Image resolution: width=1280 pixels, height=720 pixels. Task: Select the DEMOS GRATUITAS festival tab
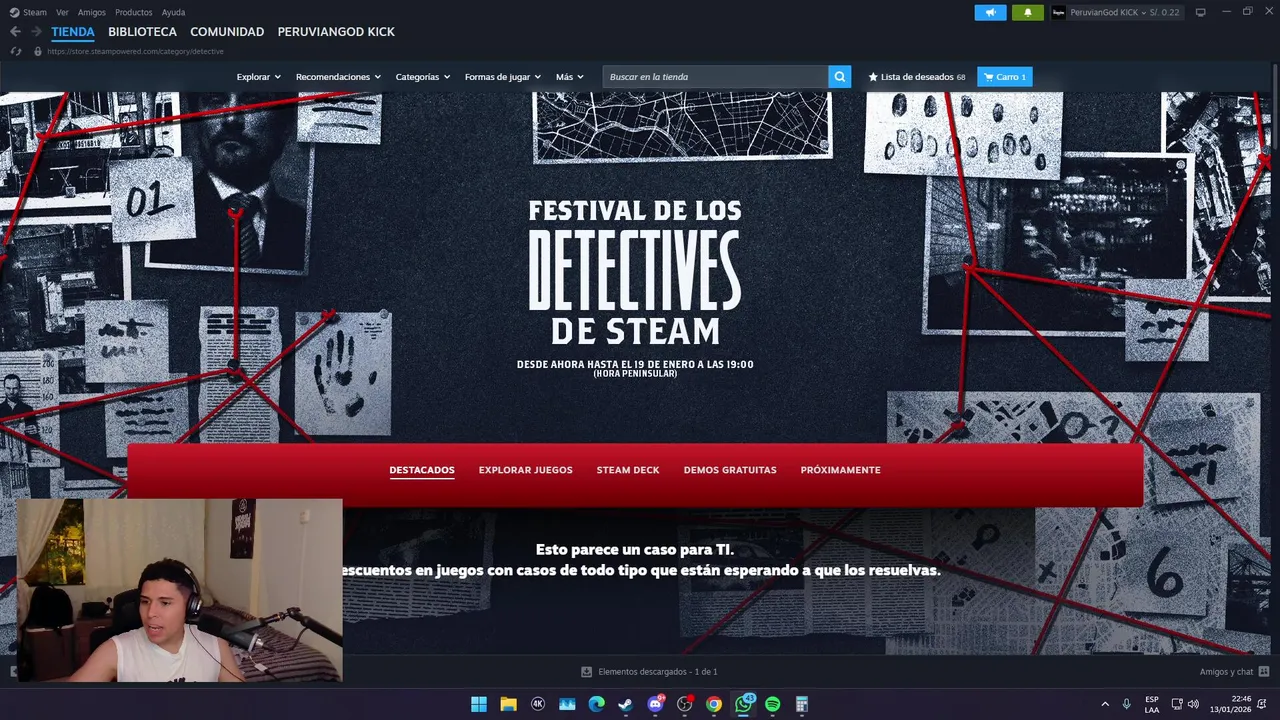pyautogui.click(x=730, y=470)
